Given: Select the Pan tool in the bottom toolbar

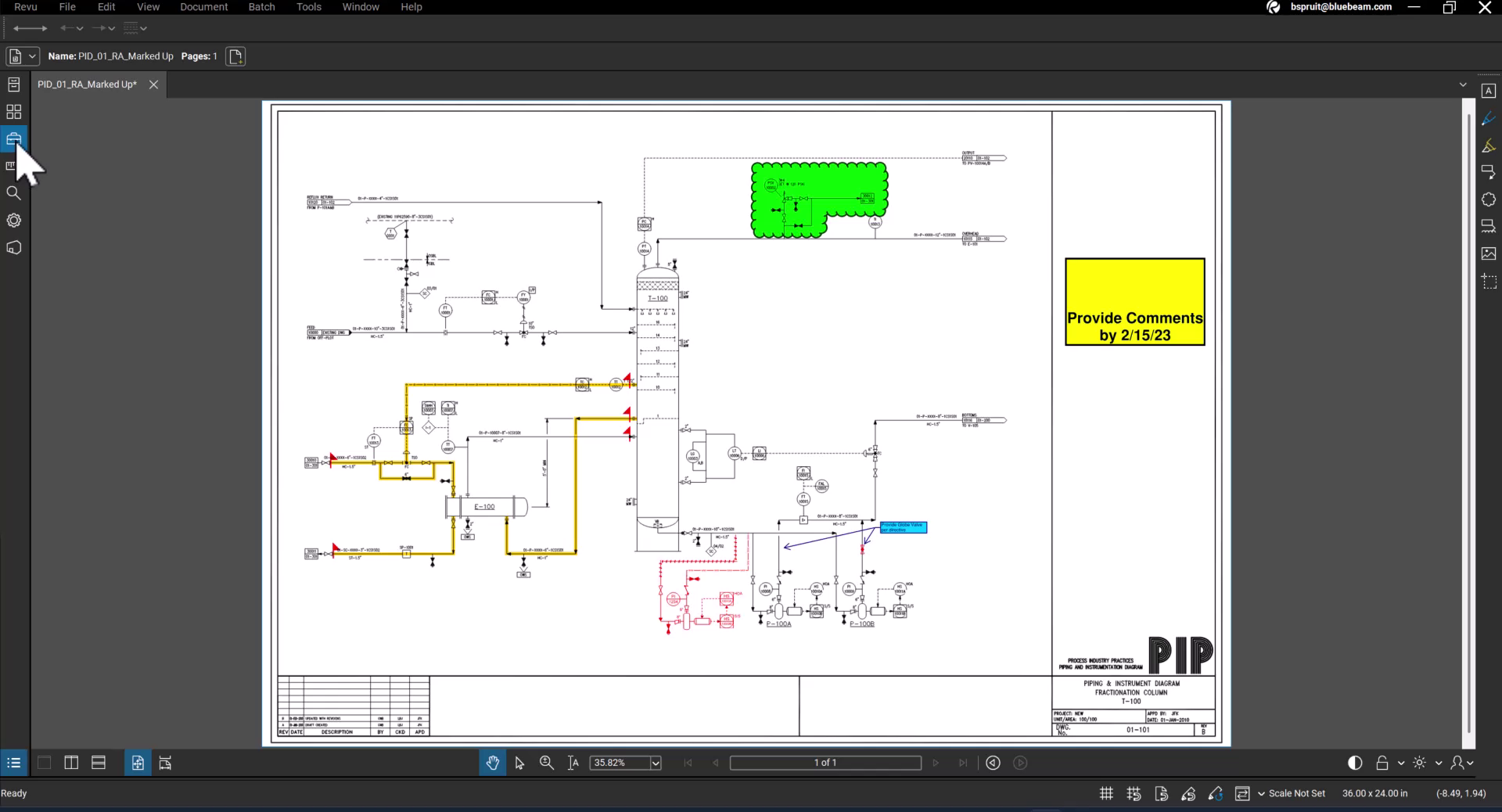Looking at the screenshot, I should tap(492, 763).
